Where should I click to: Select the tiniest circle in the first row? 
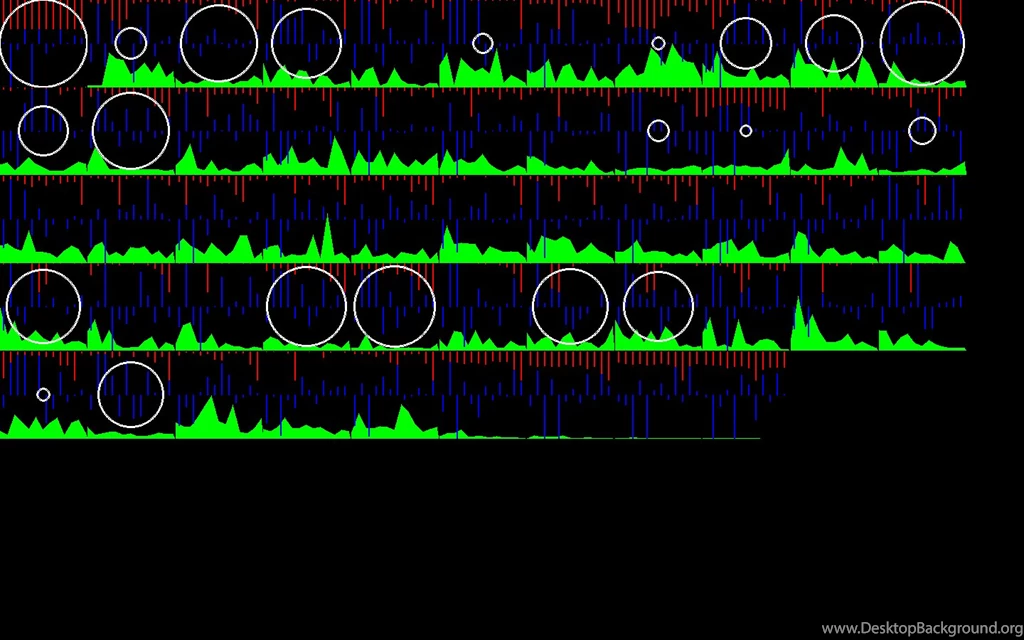pyautogui.click(x=658, y=43)
